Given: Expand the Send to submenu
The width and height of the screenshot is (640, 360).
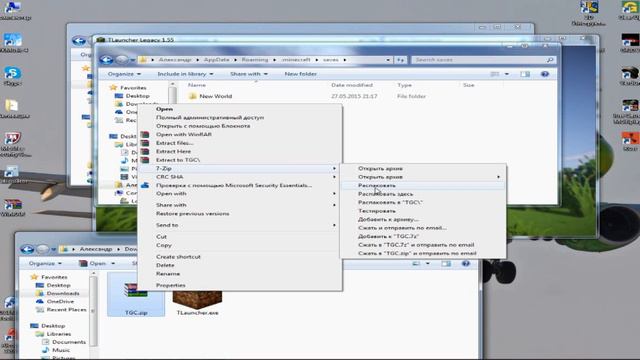Looking at the screenshot, I should click(x=240, y=225).
